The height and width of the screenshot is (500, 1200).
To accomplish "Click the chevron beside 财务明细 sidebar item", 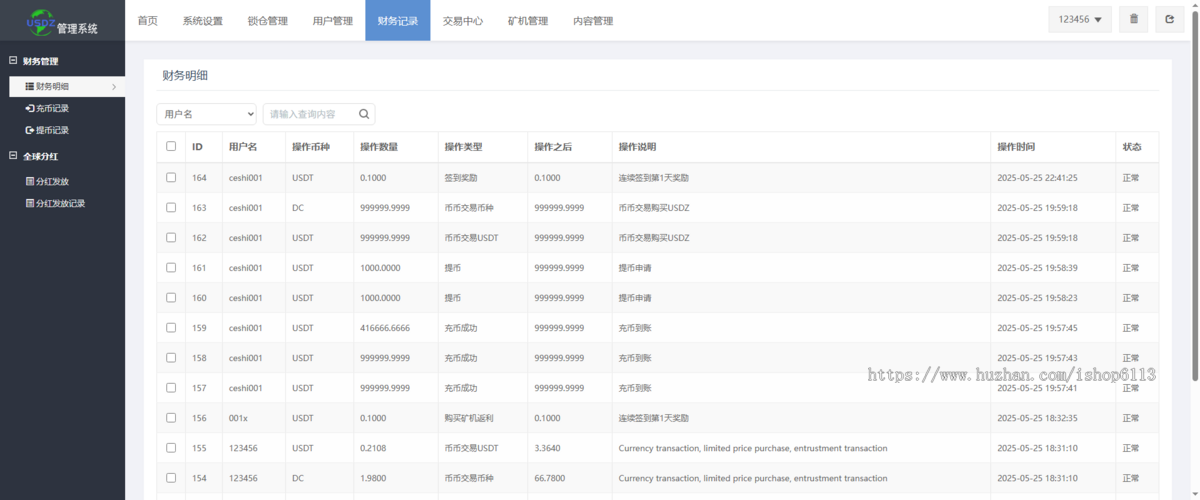I will [114, 87].
